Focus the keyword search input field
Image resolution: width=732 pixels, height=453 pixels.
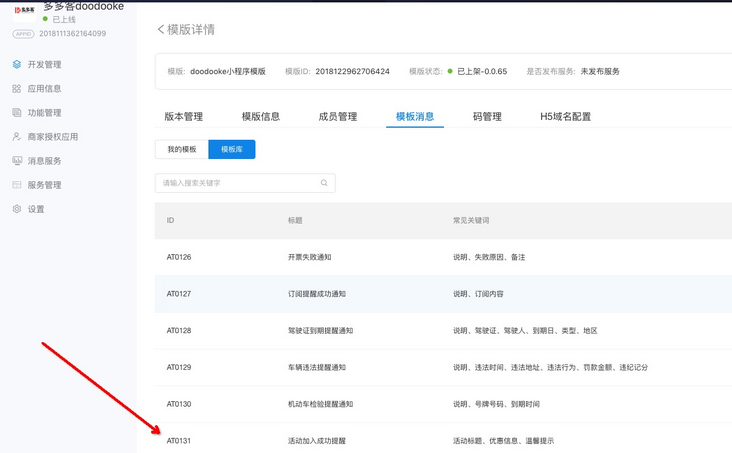pyautogui.click(x=238, y=183)
